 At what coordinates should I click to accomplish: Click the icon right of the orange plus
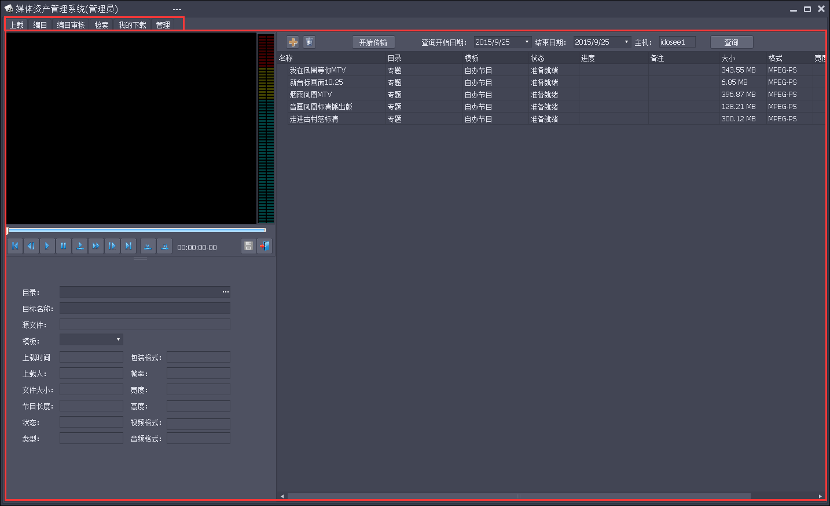pyautogui.click(x=309, y=42)
